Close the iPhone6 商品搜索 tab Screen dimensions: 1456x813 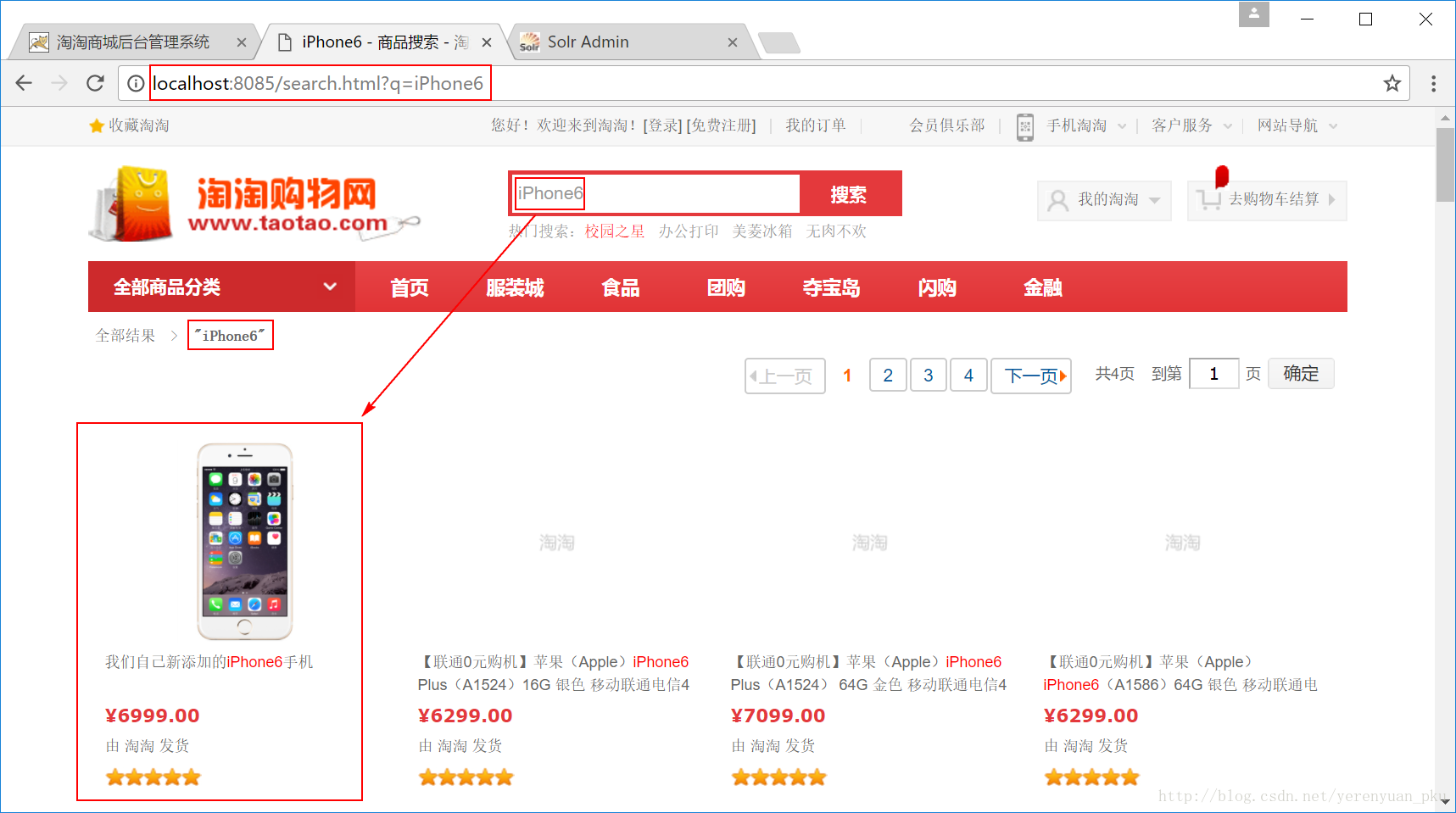487,42
